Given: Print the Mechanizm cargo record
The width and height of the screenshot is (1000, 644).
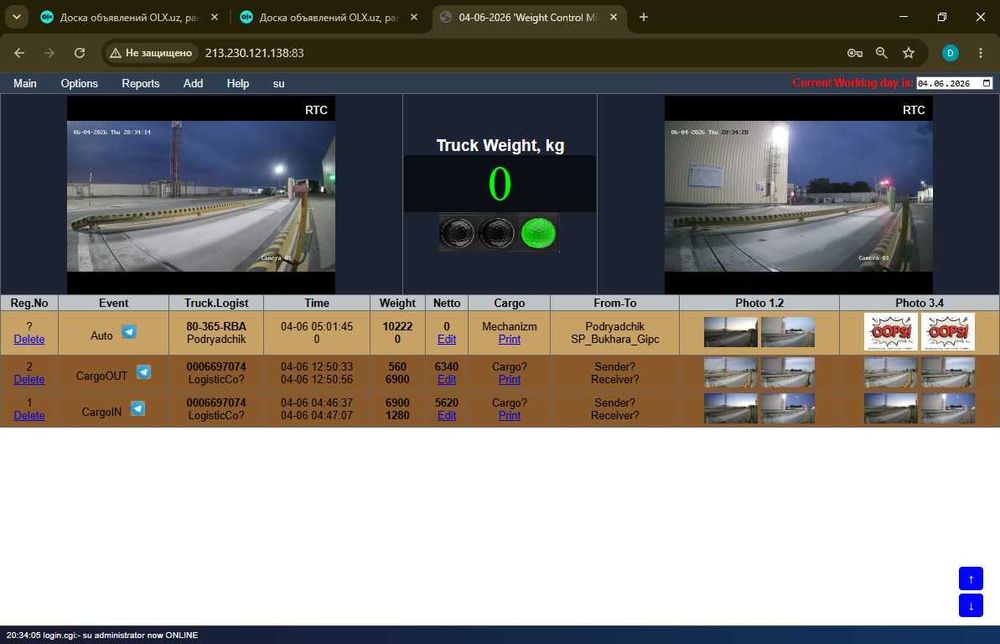Looking at the screenshot, I should click(509, 339).
